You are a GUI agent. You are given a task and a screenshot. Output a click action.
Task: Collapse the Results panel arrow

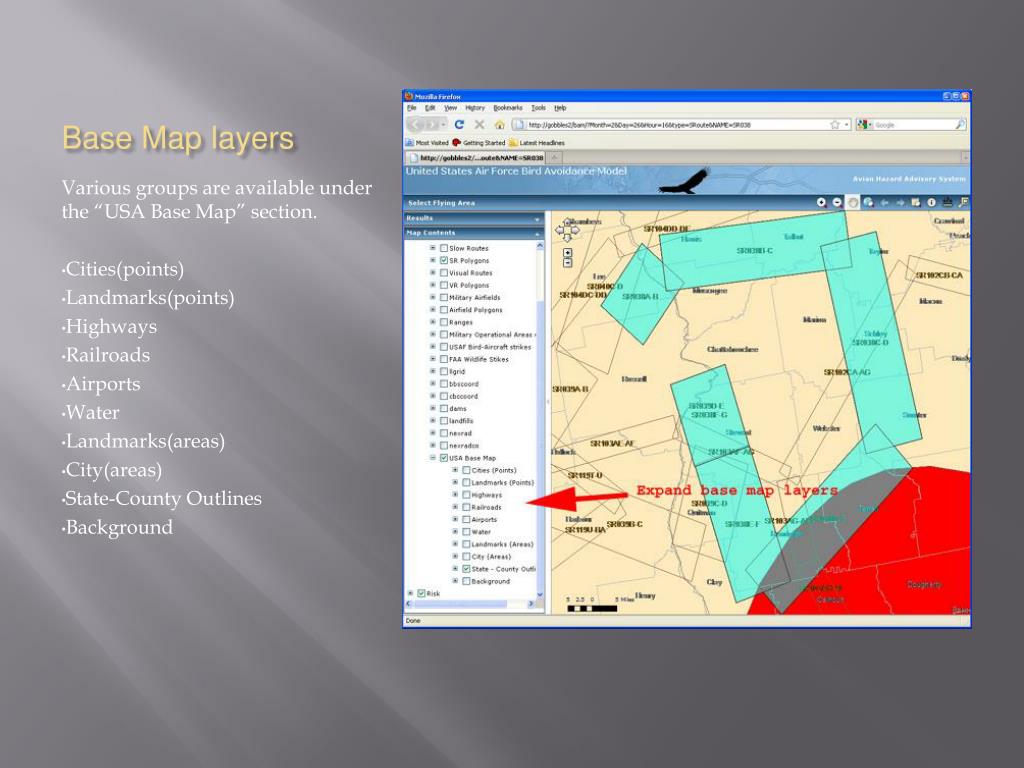click(x=537, y=219)
